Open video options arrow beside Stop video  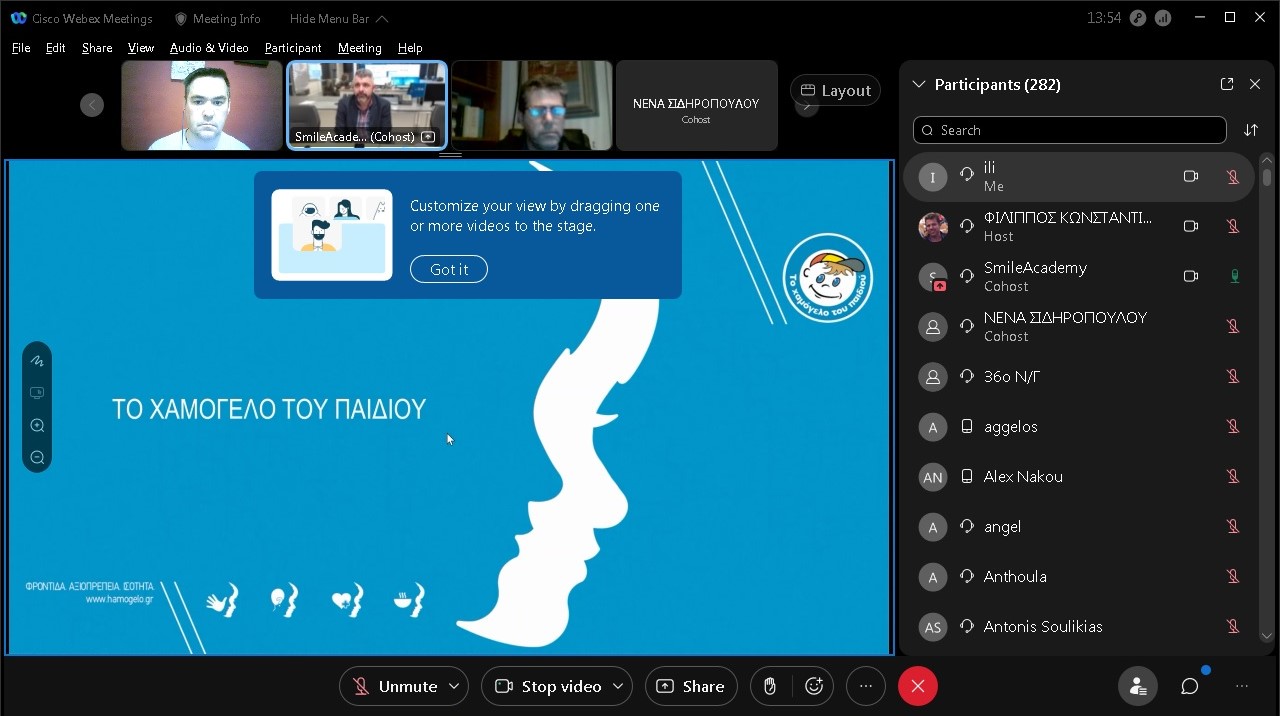(x=618, y=686)
